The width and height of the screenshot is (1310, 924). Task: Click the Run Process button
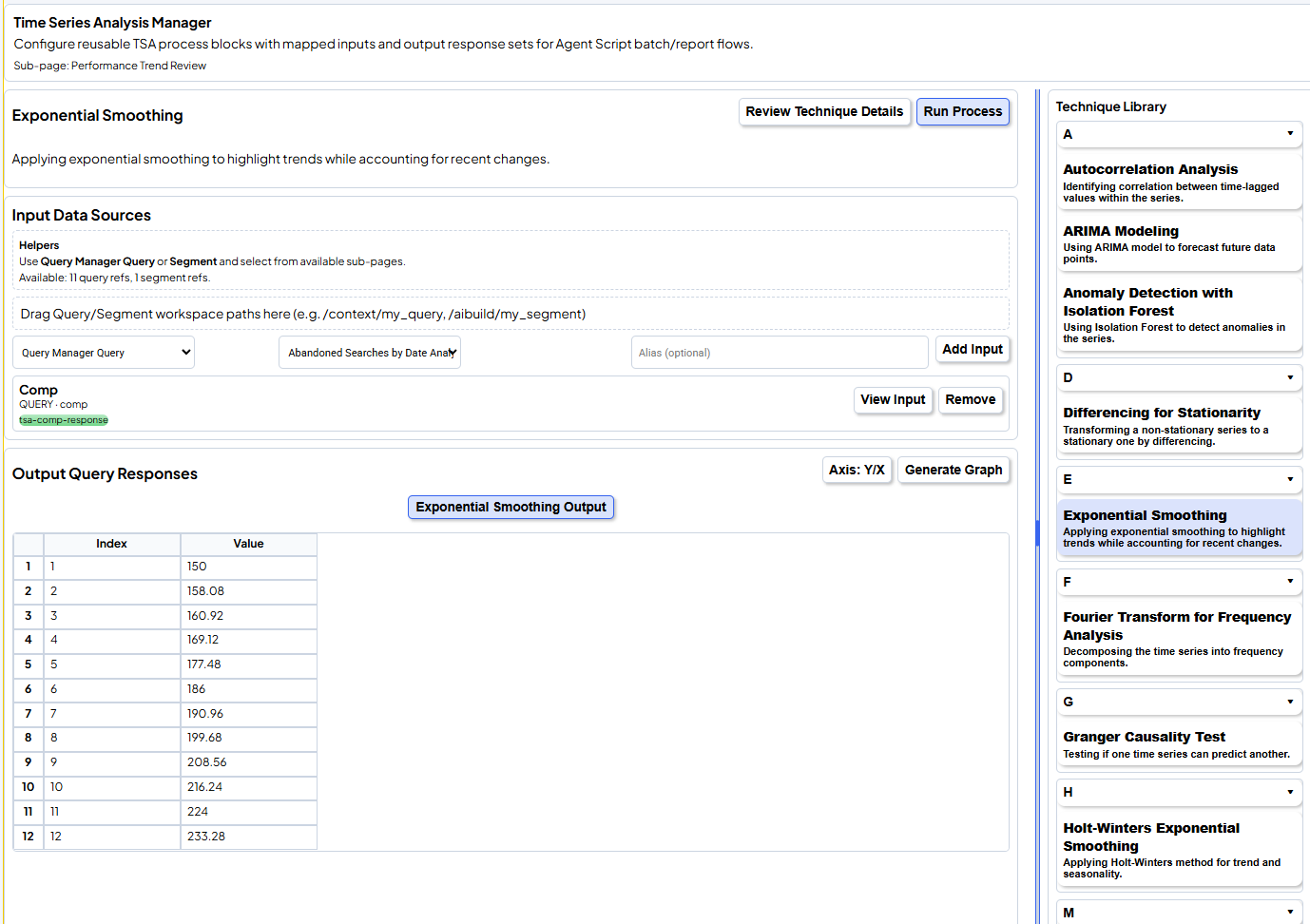(962, 112)
